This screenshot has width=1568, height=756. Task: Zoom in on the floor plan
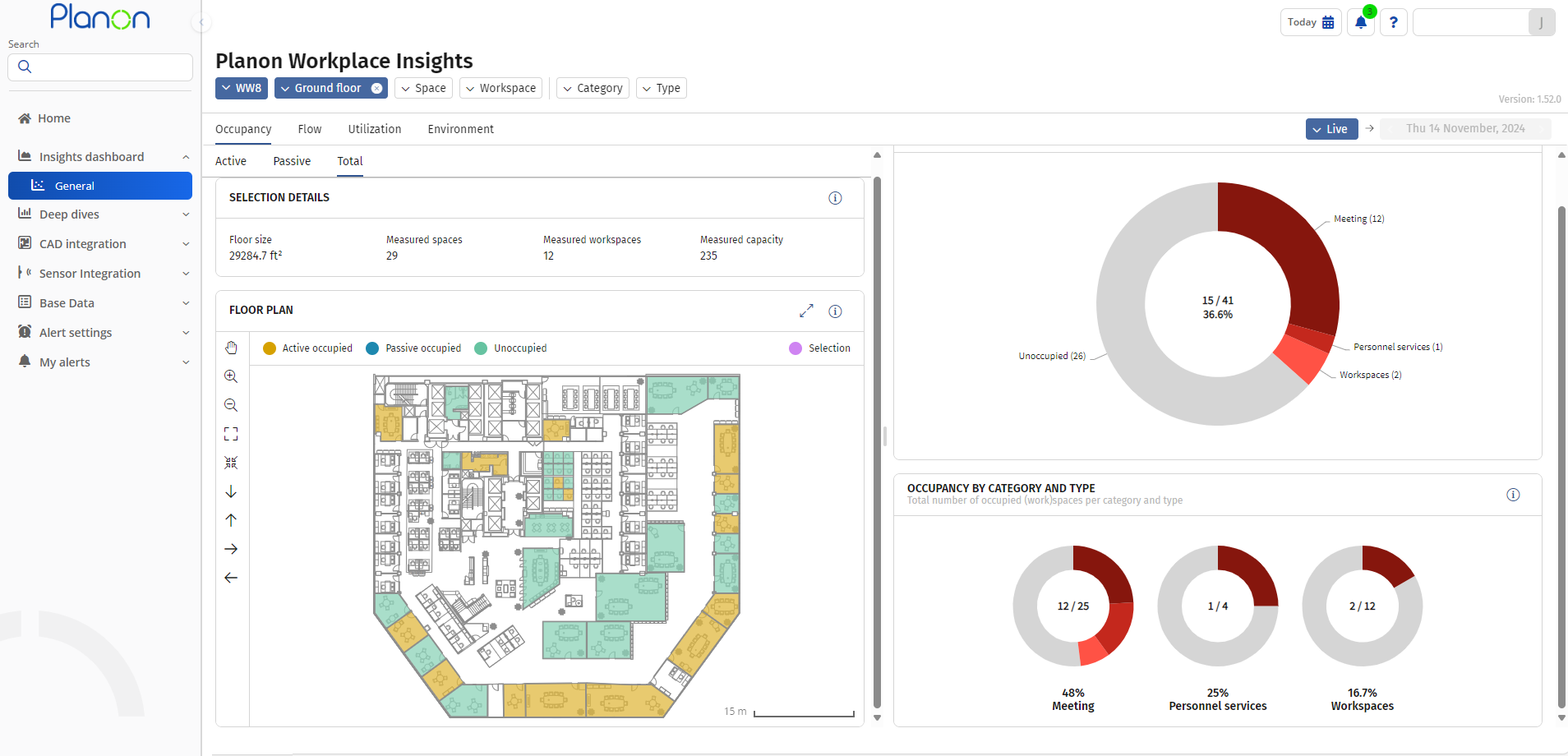231,376
